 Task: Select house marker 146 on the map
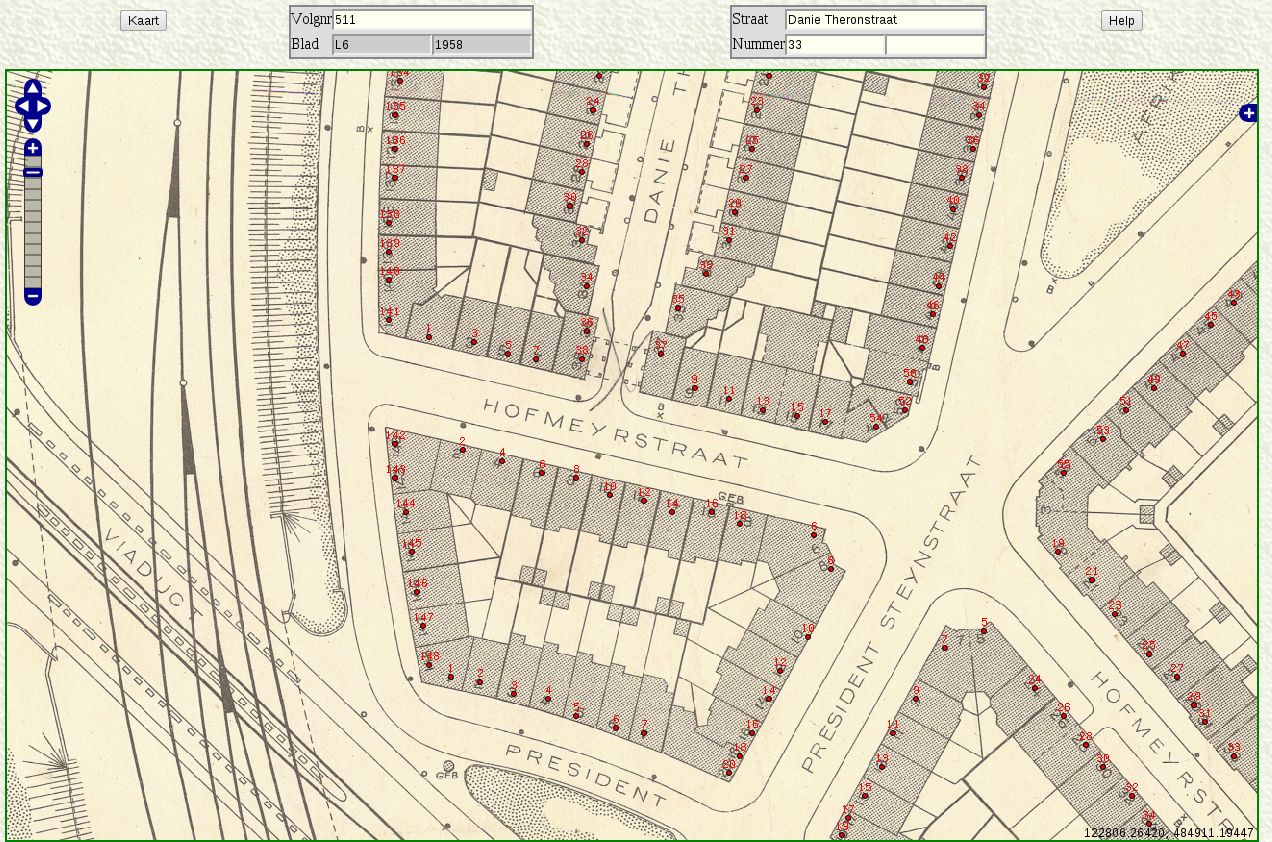coord(417,589)
